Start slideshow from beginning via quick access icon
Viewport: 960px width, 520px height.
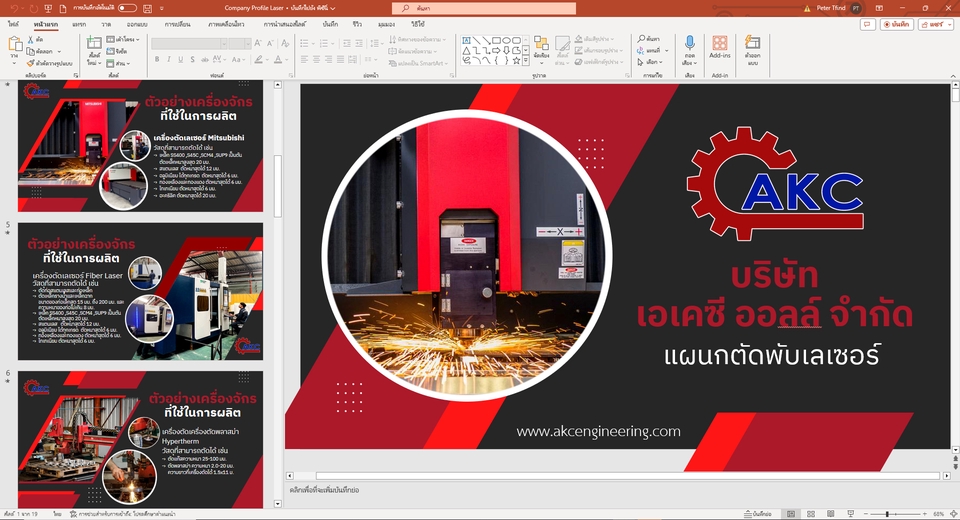pos(49,8)
